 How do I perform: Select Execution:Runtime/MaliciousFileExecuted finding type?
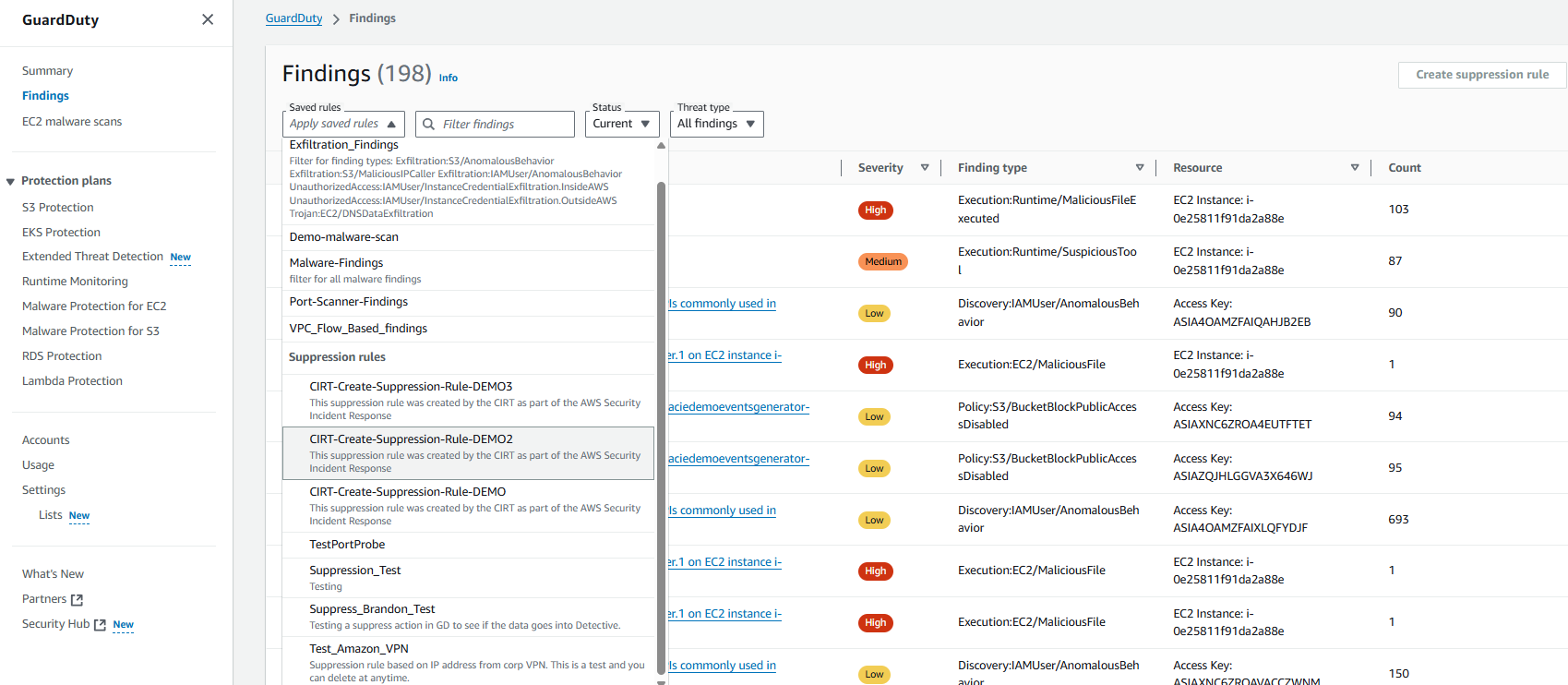tap(1047, 210)
